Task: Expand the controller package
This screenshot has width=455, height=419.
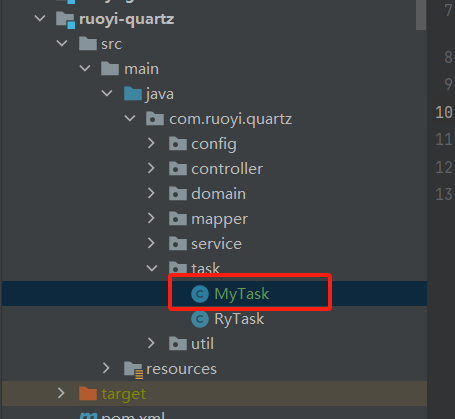Action: coord(151,168)
